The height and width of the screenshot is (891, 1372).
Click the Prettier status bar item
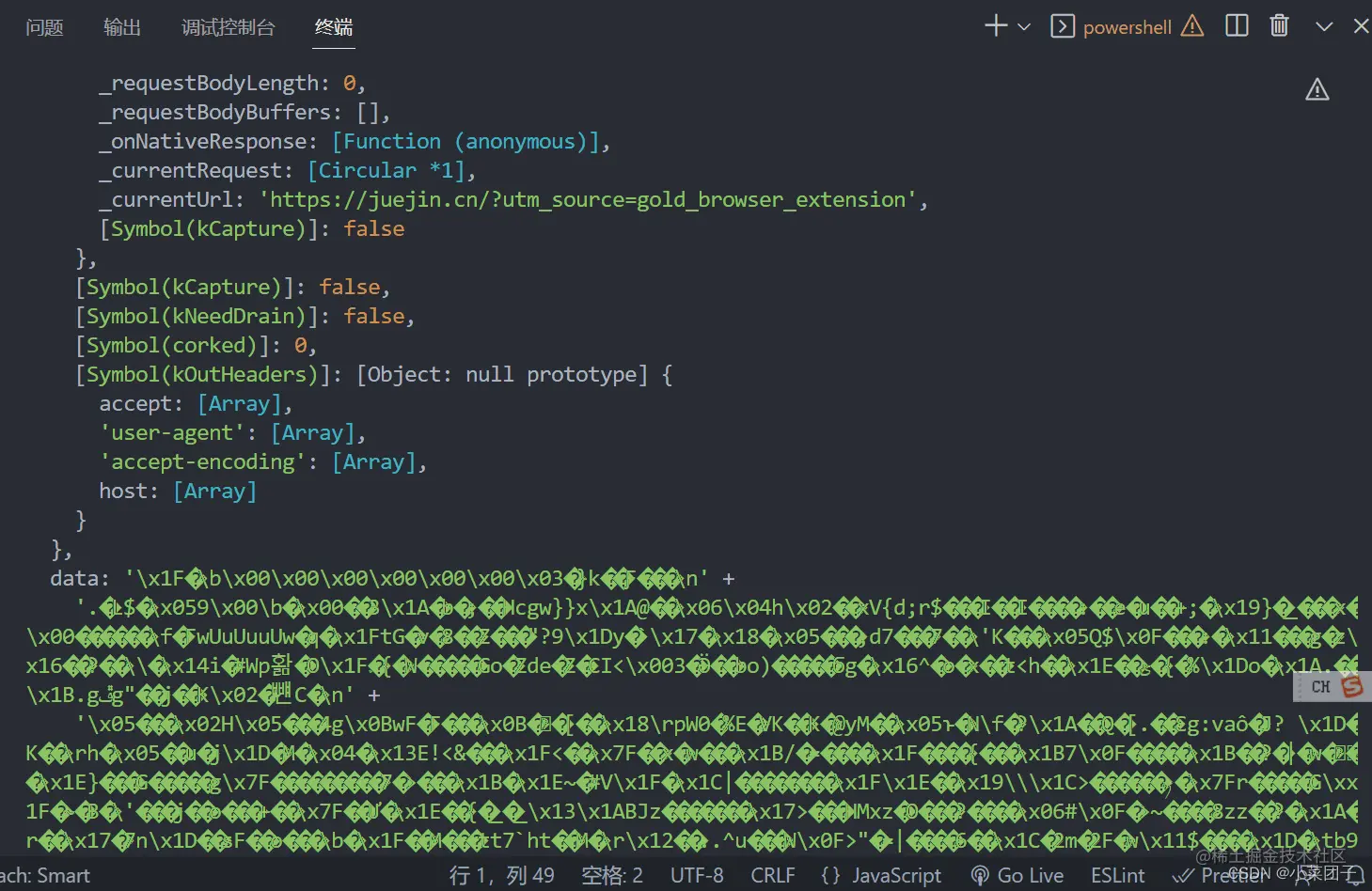pyautogui.click(x=1220, y=876)
